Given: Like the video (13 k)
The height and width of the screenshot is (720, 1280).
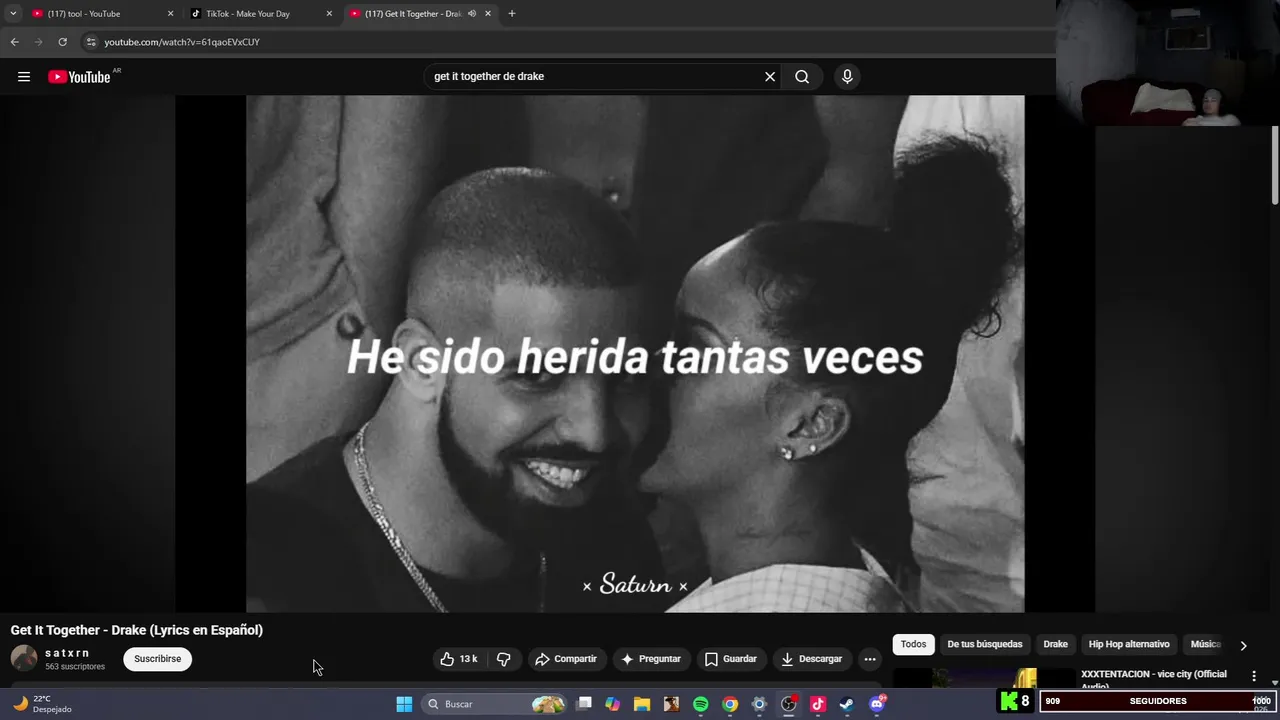Looking at the screenshot, I should 459,659.
